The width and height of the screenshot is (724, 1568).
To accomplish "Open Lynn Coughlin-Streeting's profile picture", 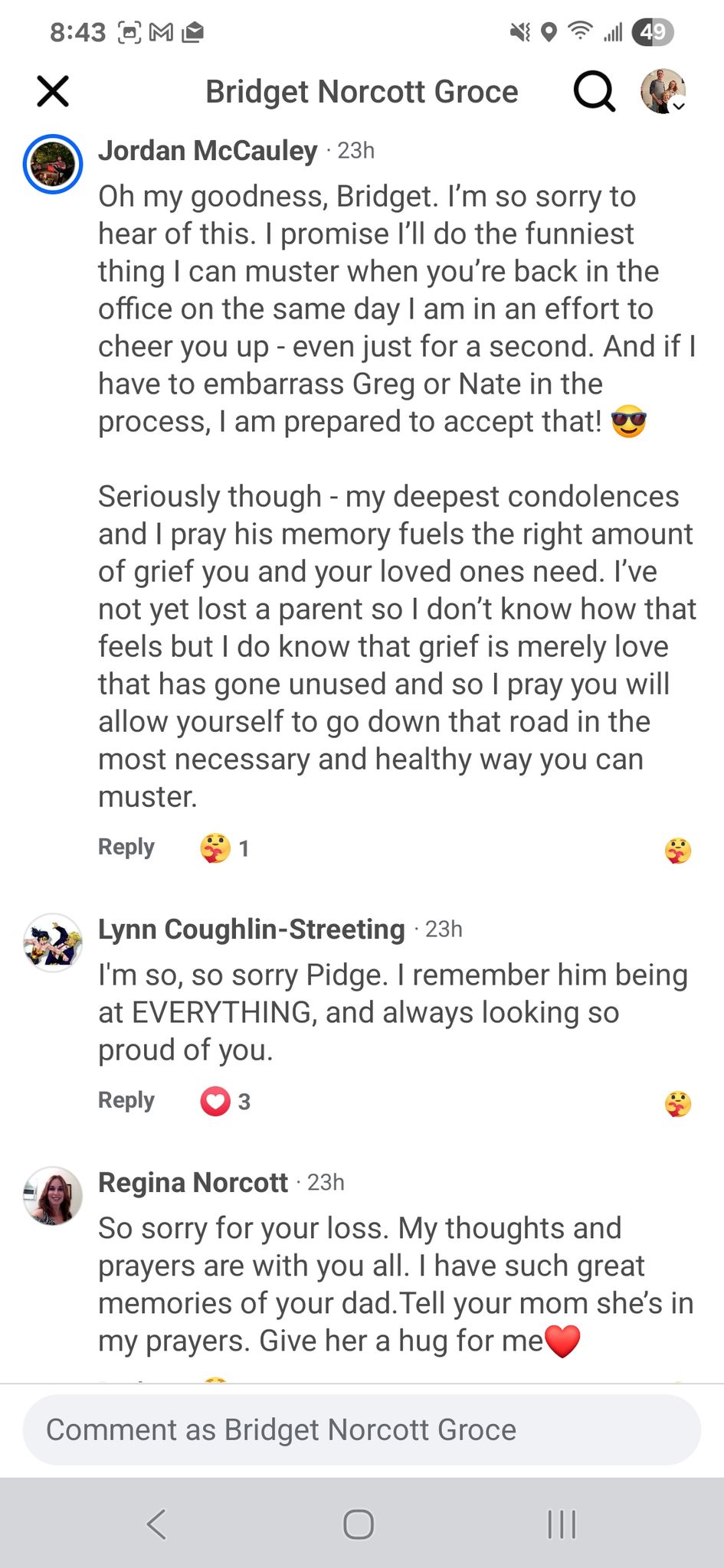I will (53, 942).
